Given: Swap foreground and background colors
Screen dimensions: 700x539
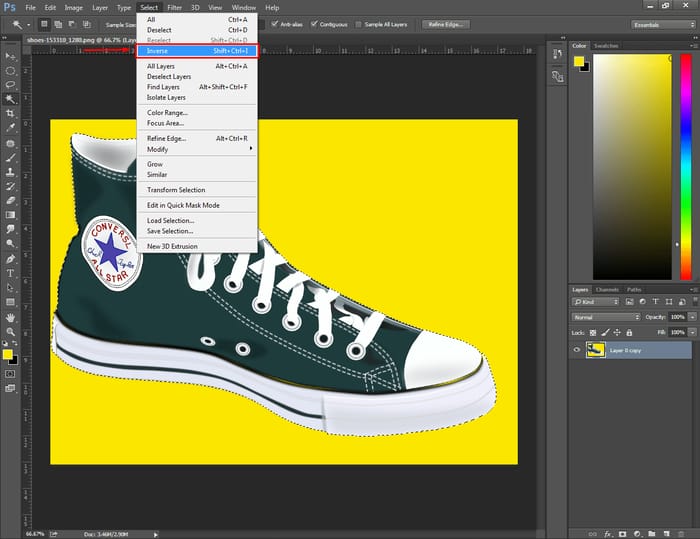Looking at the screenshot, I should [x=15, y=343].
